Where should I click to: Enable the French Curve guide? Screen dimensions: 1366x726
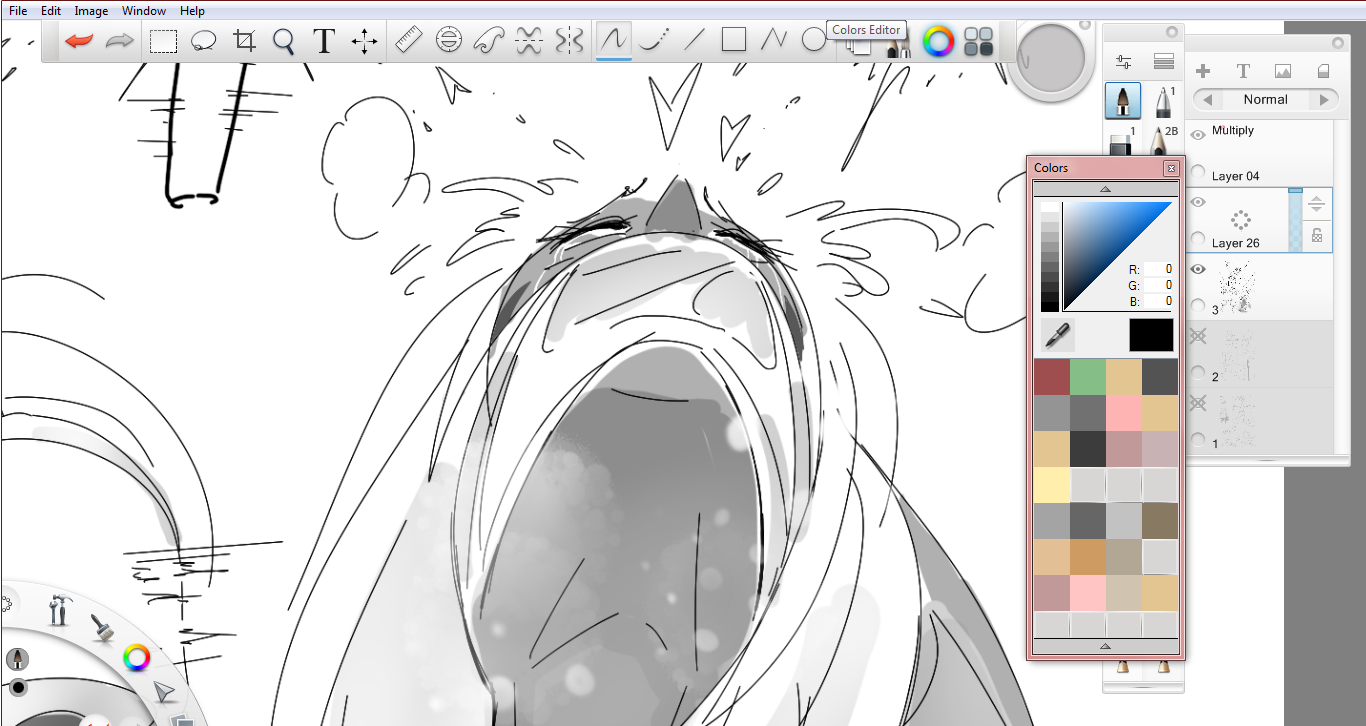[489, 41]
